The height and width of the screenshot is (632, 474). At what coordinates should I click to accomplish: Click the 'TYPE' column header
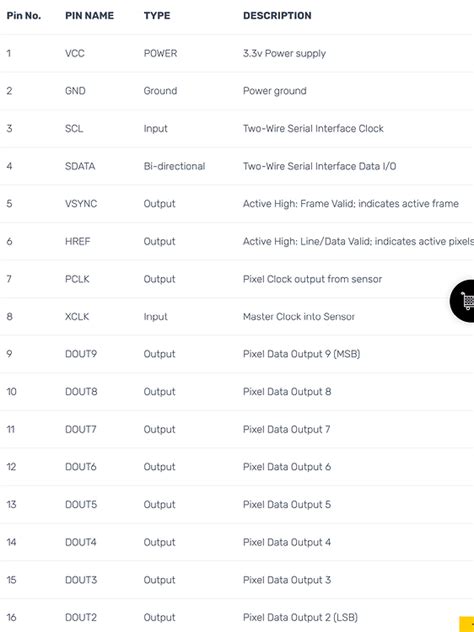(157, 16)
